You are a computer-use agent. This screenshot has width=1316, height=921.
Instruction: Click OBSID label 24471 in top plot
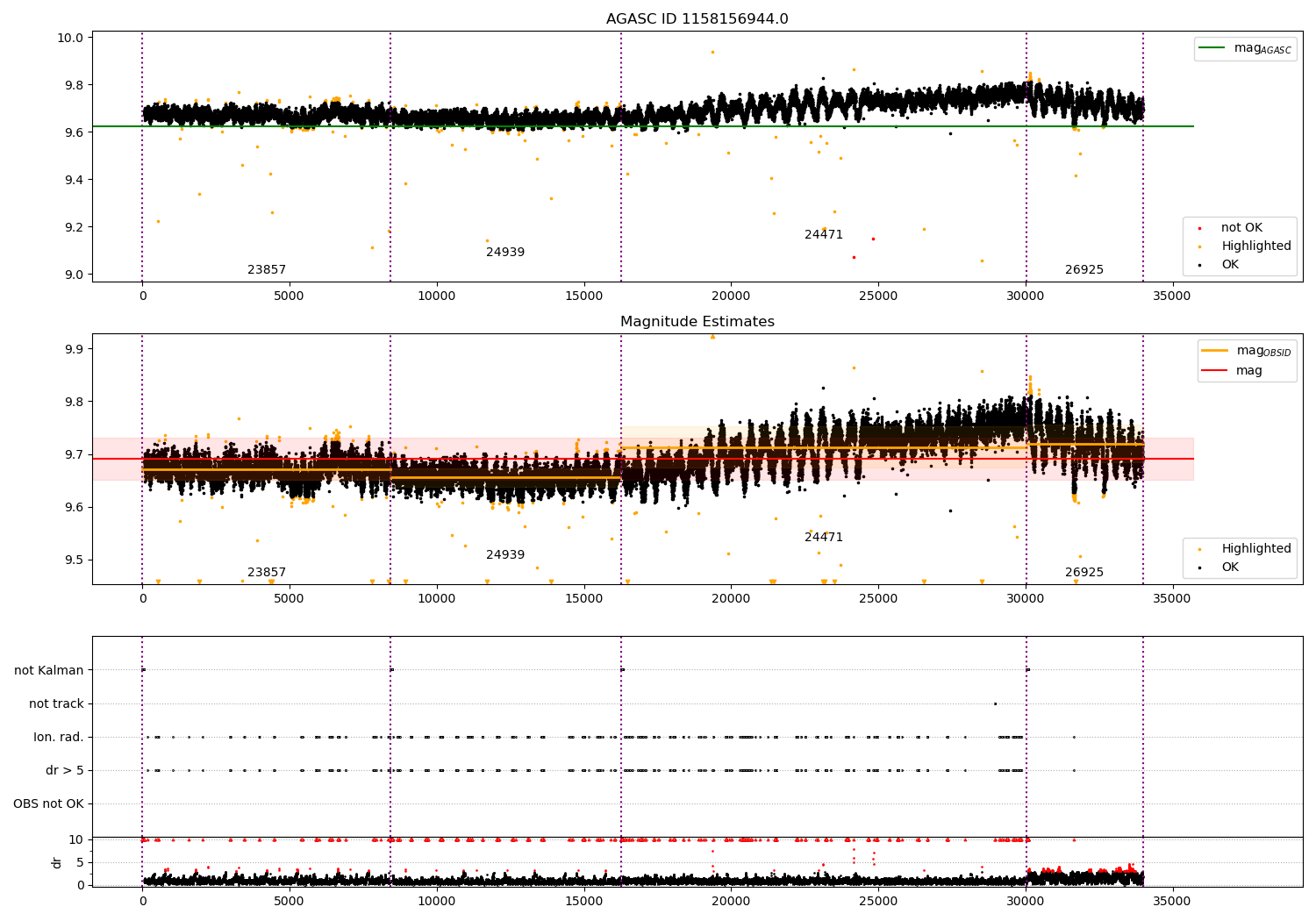click(824, 235)
